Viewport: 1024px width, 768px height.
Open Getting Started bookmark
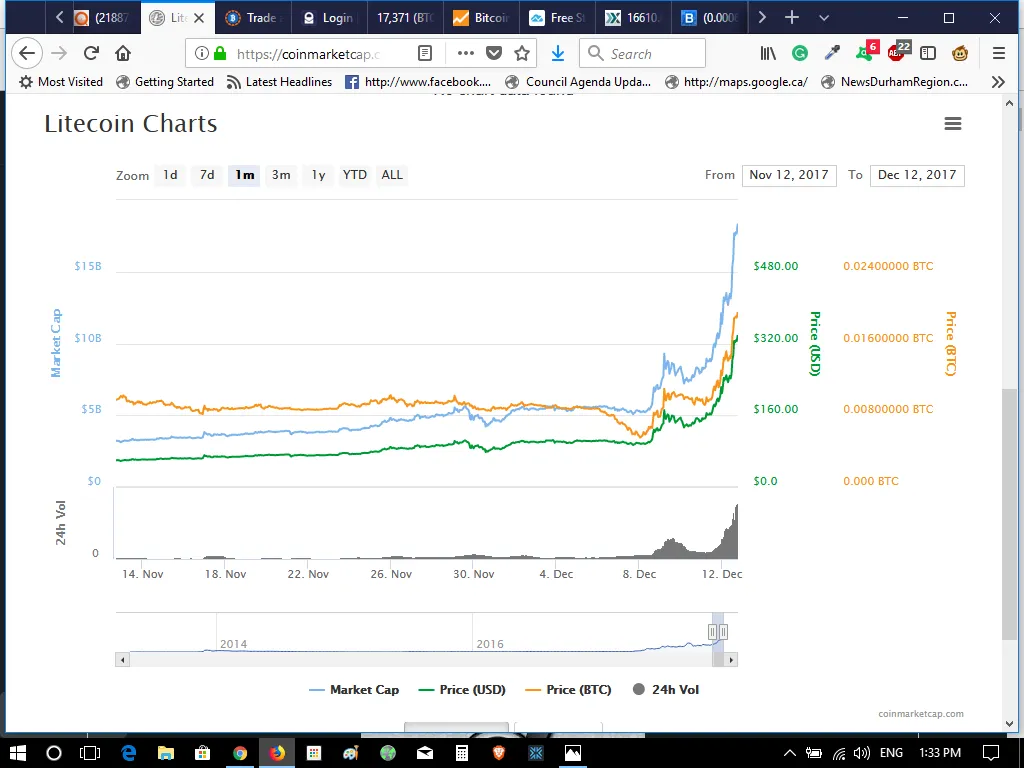165,82
